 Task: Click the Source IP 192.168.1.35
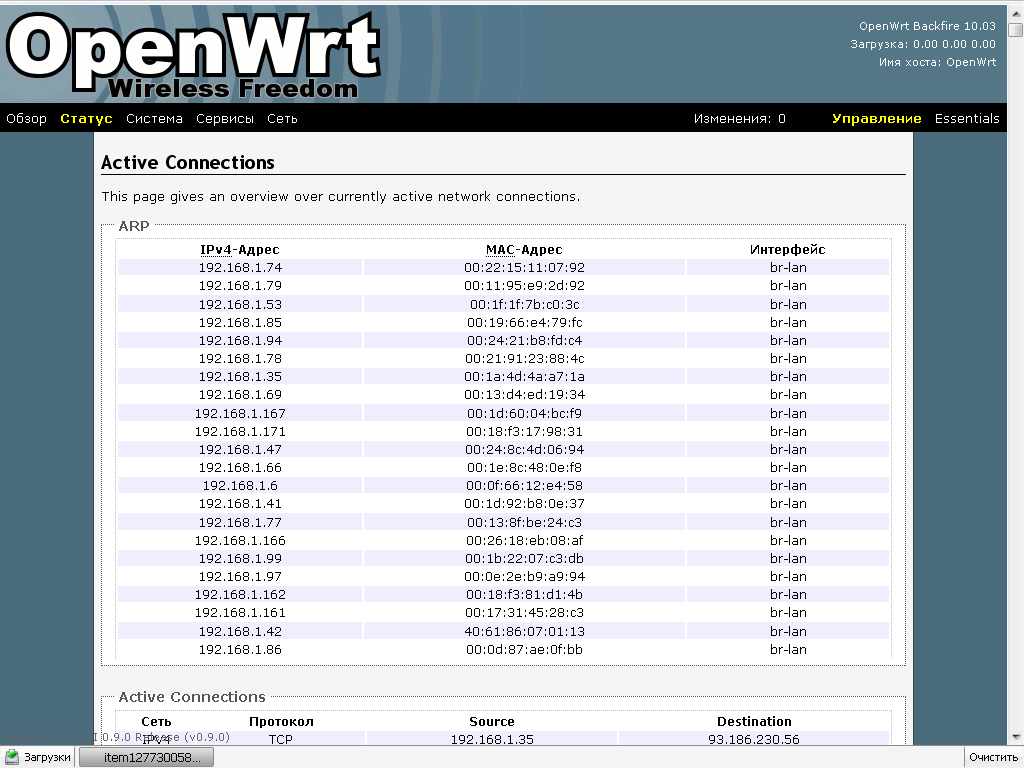tap(491, 740)
